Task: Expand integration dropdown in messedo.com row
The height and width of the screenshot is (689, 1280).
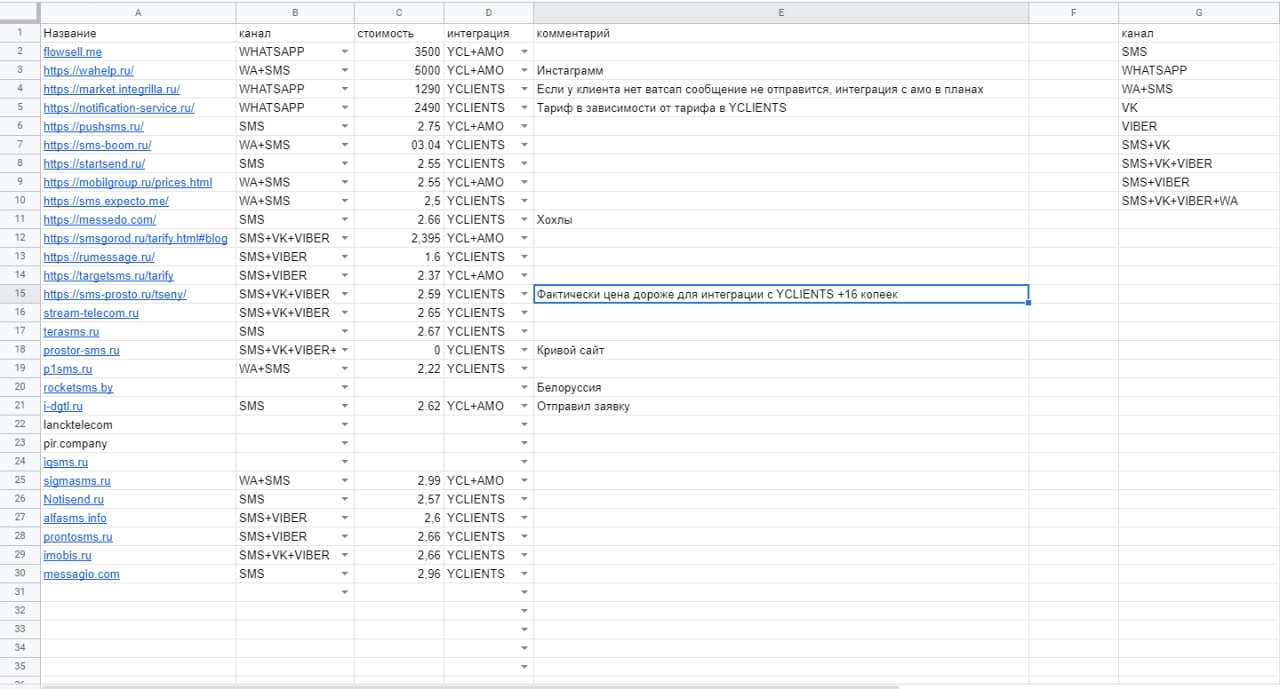Action: pos(524,220)
